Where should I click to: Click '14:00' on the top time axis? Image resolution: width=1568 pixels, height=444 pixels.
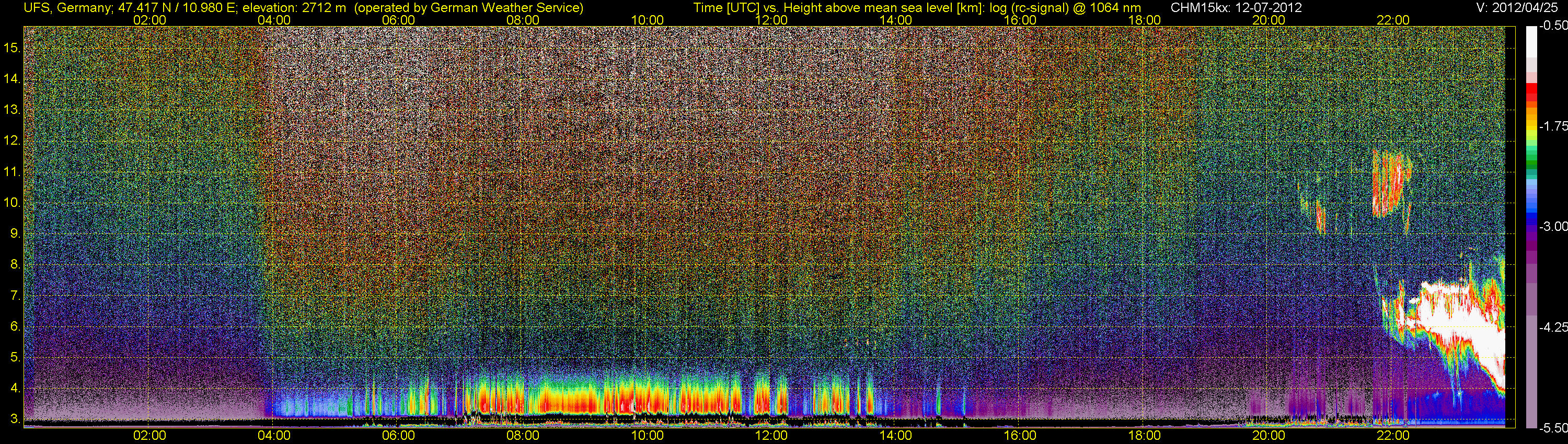coord(896,20)
